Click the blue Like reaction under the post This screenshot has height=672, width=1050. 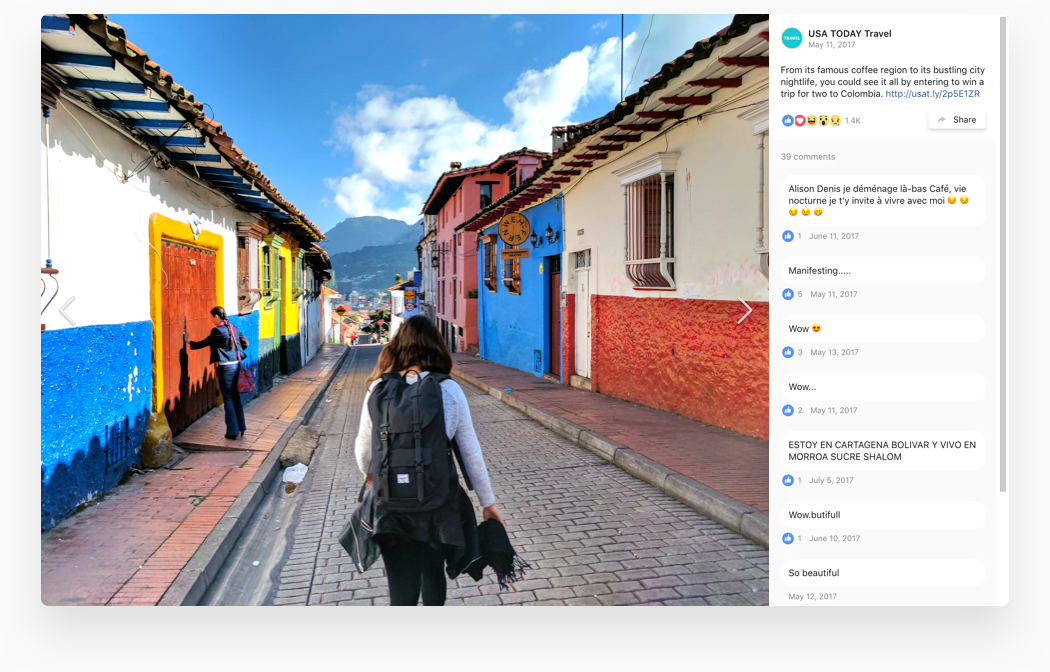[x=787, y=120]
